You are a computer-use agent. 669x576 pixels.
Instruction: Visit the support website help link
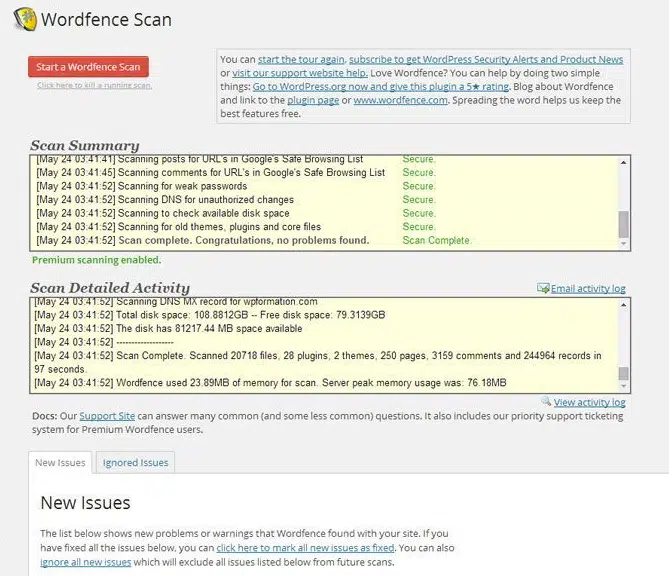coord(284,73)
